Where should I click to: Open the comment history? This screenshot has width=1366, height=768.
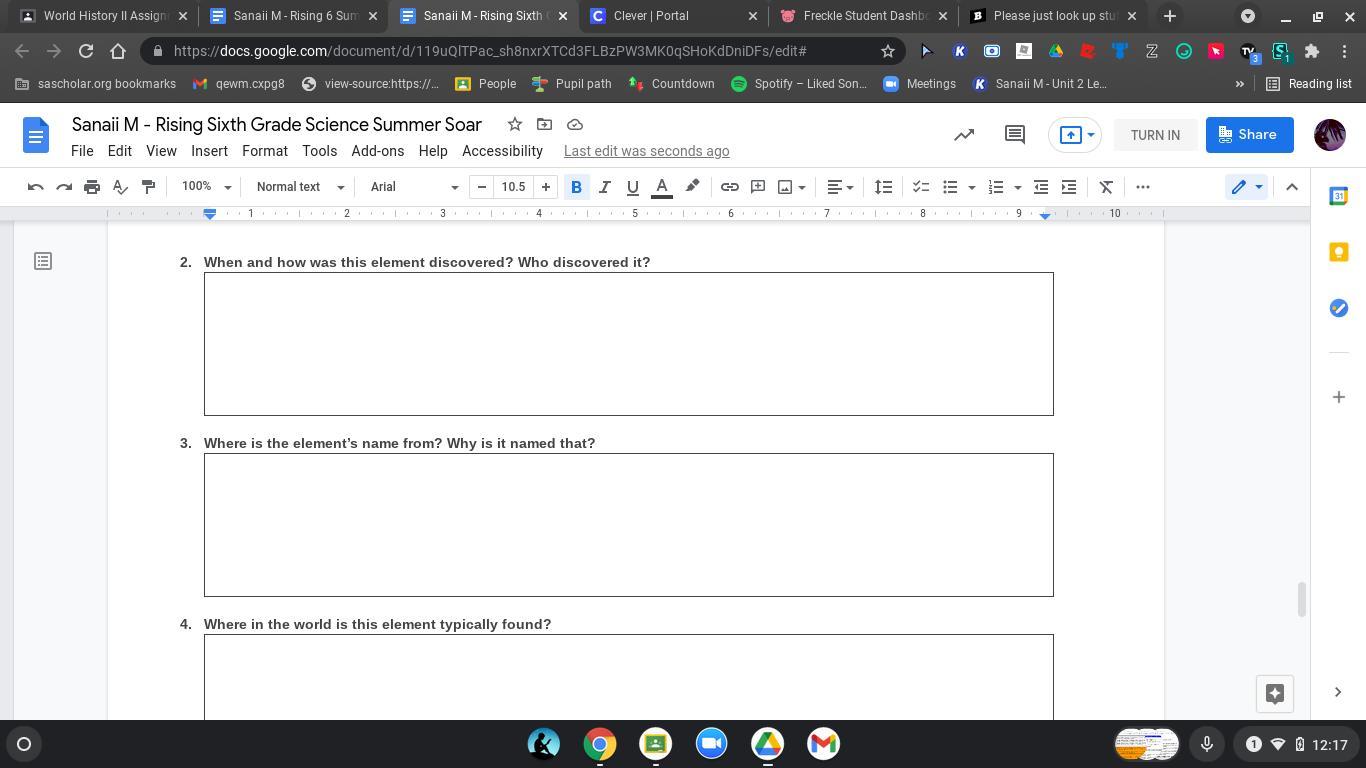pyautogui.click(x=1015, y=135)
